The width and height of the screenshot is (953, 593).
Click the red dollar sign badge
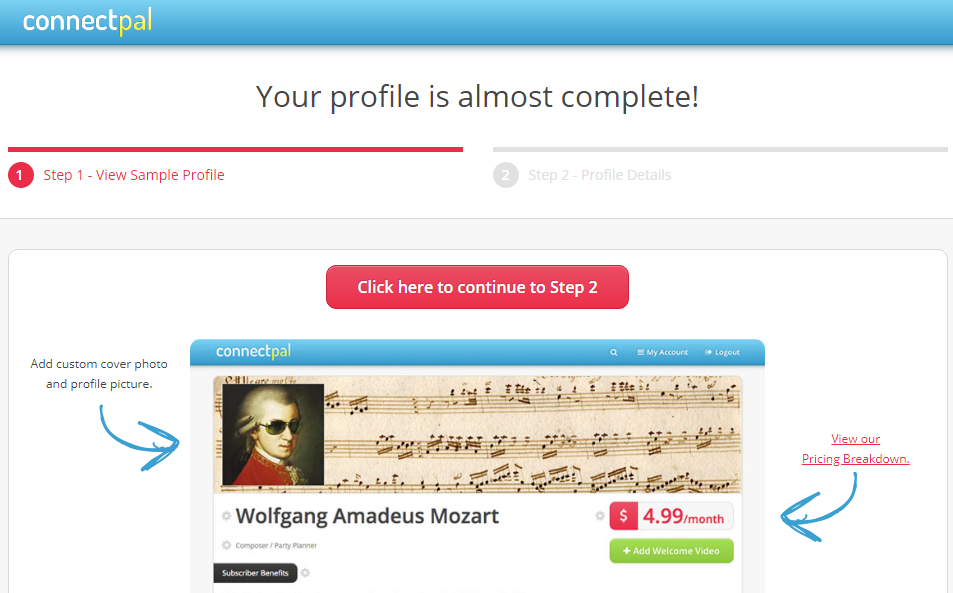tap(624, 516)
